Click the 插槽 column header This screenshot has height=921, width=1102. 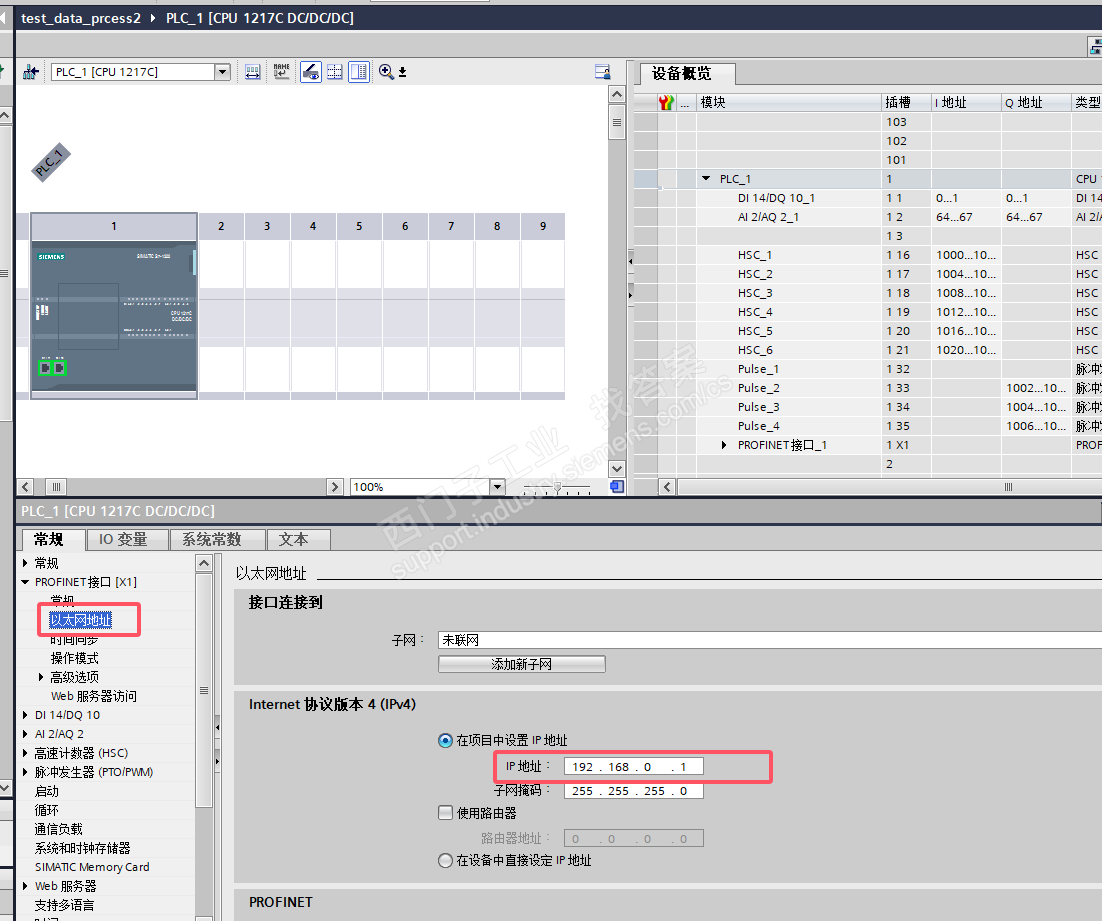pos(906,103)
